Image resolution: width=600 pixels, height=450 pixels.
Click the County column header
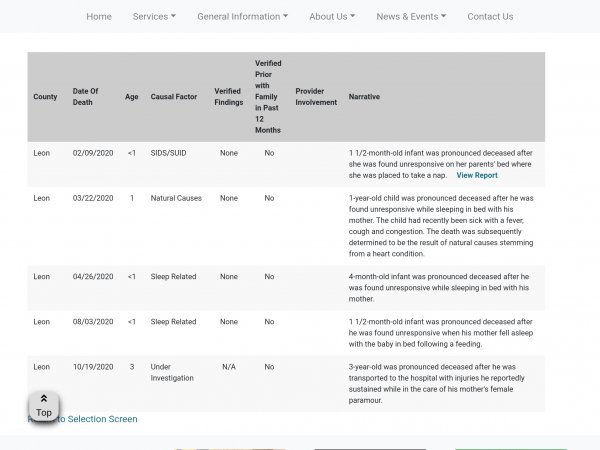[x=45, y=97]
